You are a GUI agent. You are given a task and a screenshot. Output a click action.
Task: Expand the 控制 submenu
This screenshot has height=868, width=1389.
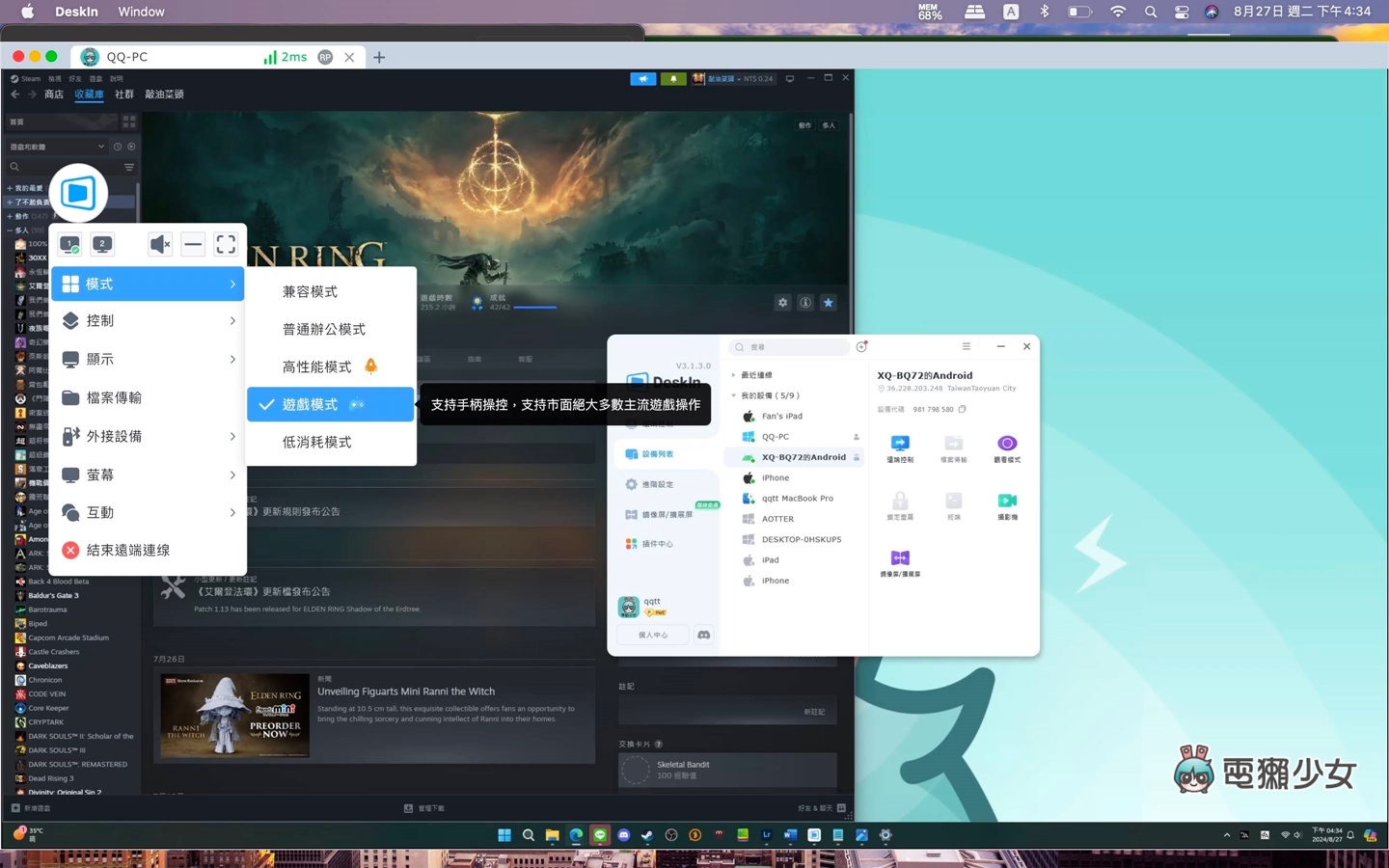coord(148,320)
